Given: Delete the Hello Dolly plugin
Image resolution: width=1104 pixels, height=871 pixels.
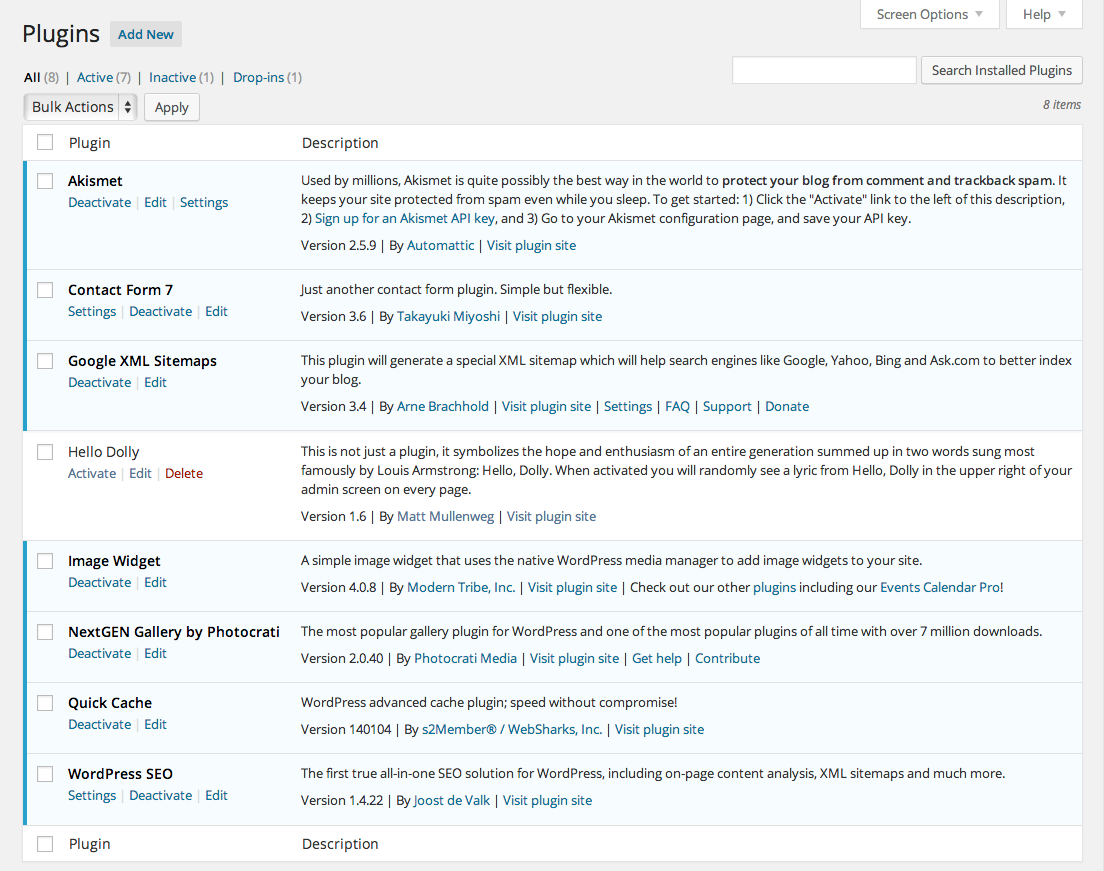Looking at the screenshot, I should point(183,473).
